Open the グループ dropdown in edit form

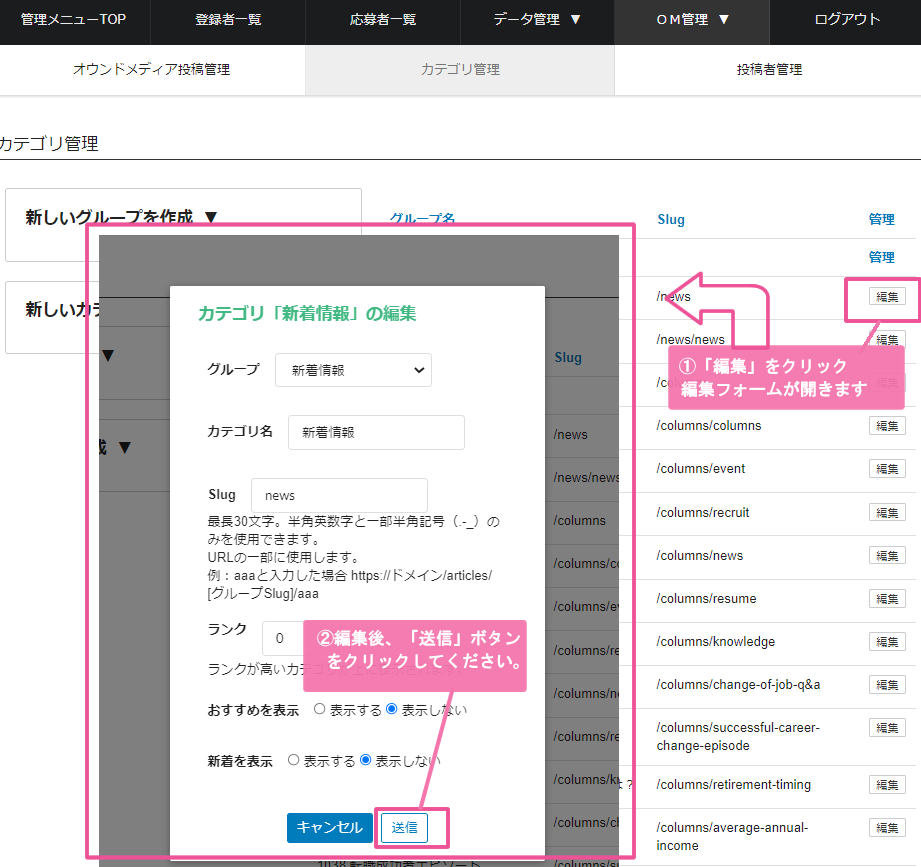point(353,370)
